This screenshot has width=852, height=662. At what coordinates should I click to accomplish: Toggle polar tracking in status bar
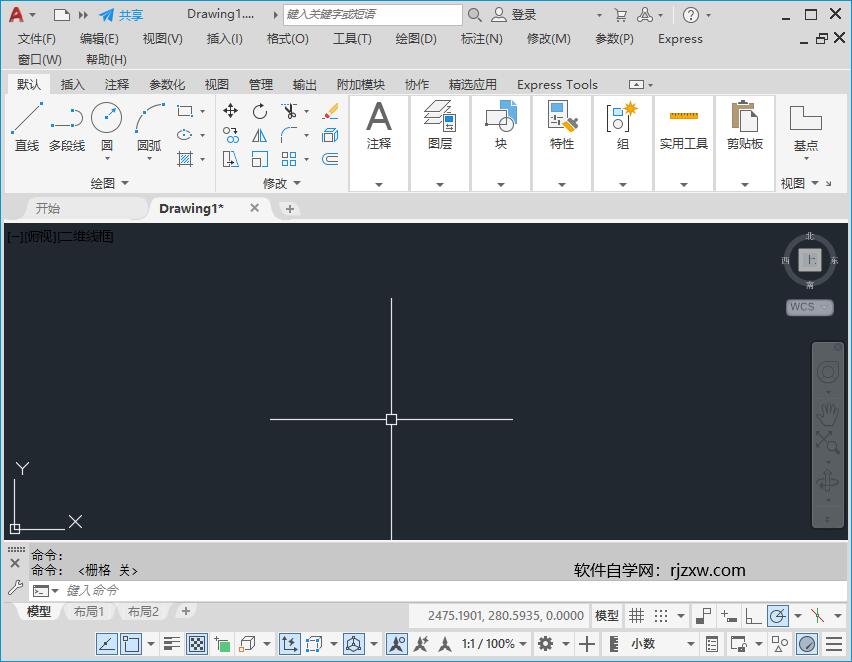point(778,616)
